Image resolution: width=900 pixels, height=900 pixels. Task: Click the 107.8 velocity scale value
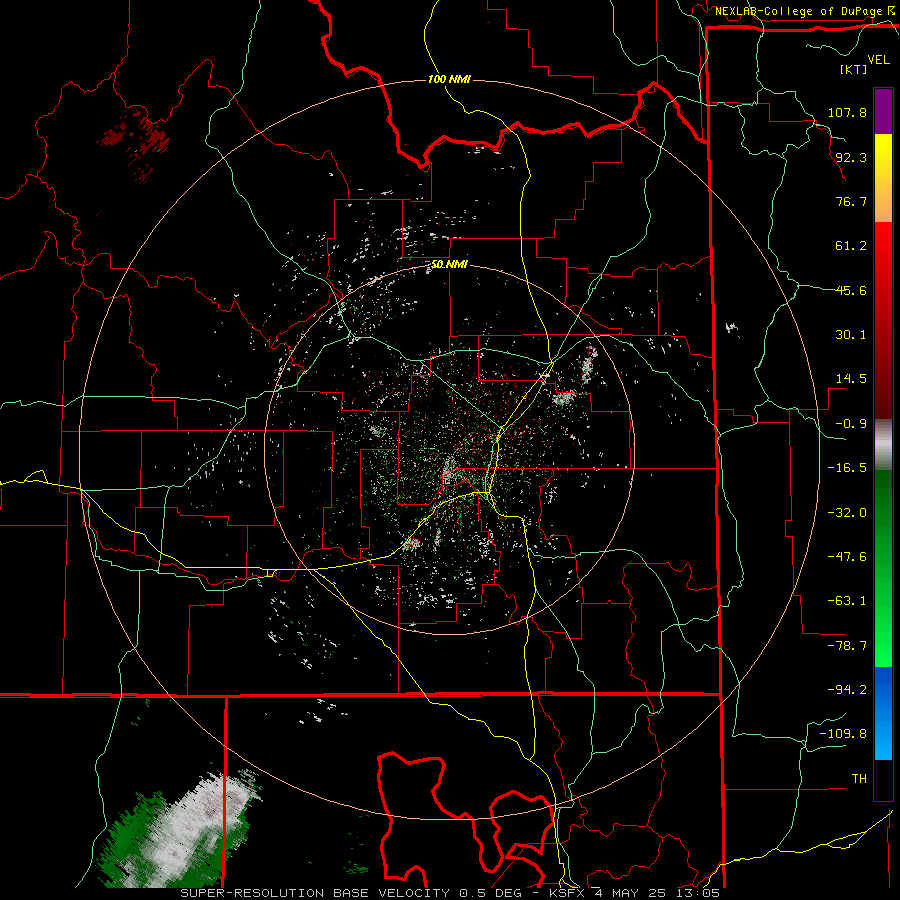coord(847,112)
